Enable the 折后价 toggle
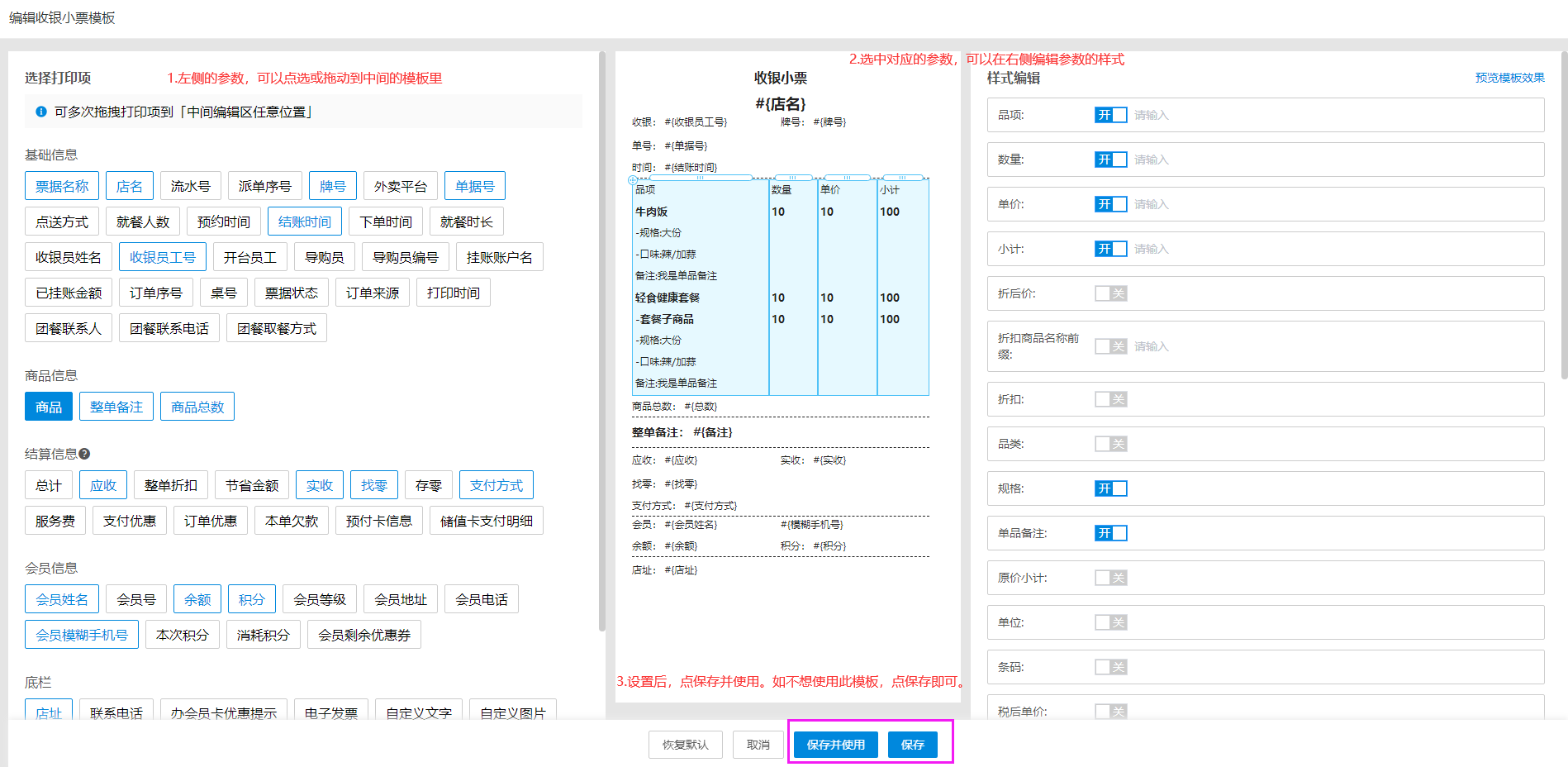This screenshot has height=767, width=1568. tap(1110, 293)
